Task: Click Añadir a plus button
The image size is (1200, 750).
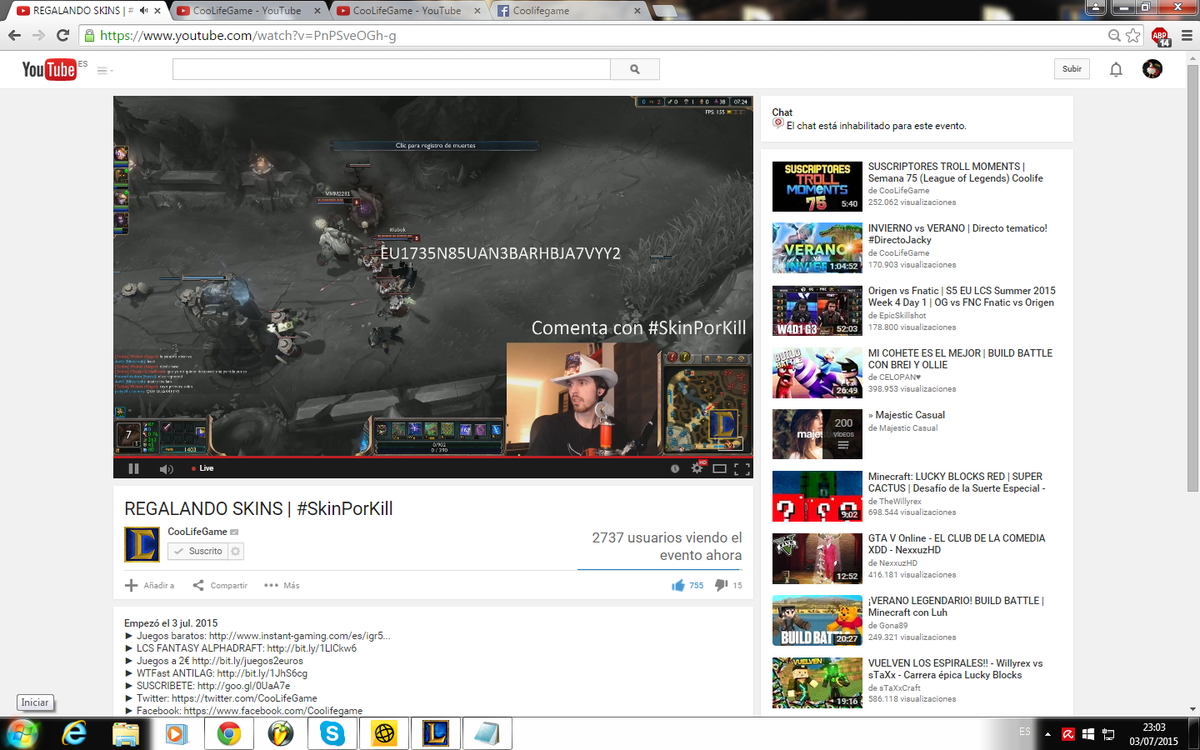Action: coord(149,585)
